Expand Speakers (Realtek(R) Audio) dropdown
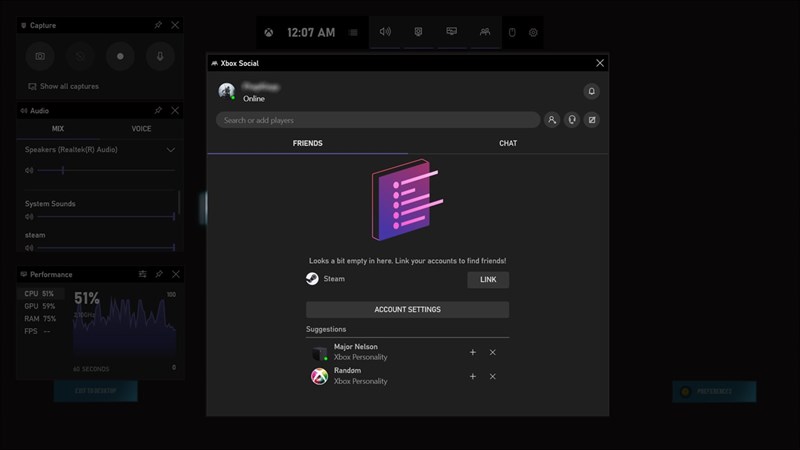 (171, 150)
